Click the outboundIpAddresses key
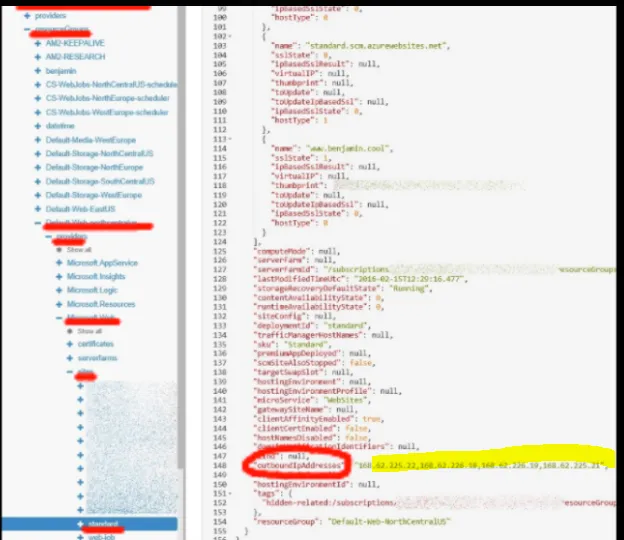The height and width of the screenshot is (540, 624). tap(298, 465)
